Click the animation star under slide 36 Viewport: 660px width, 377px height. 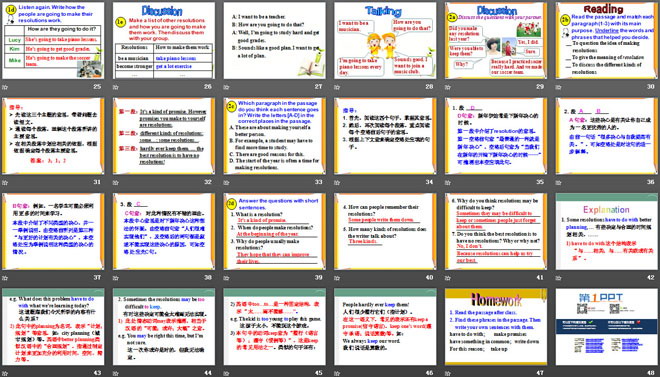point(559,183)
